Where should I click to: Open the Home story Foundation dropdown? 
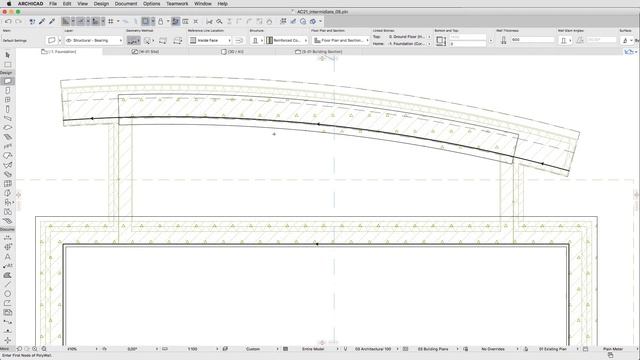(x=409, y=44)
